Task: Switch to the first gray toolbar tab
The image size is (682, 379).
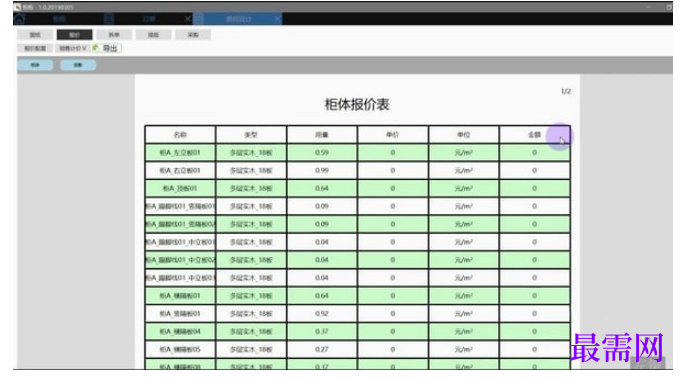Action: tap(35, 35)
